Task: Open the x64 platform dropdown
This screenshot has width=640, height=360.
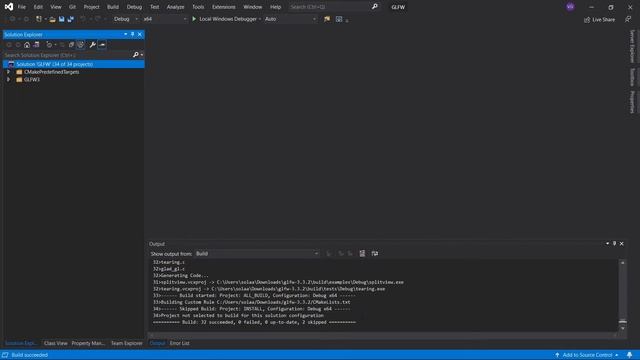Action: tap(164, 19)
